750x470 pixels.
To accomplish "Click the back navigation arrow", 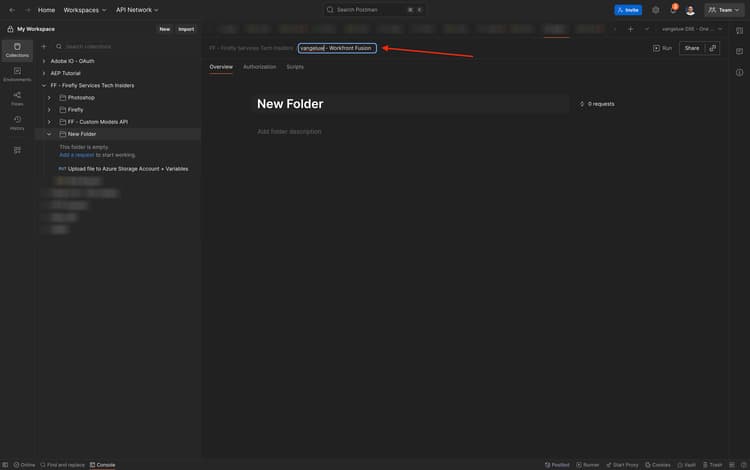I will point(12,10).
